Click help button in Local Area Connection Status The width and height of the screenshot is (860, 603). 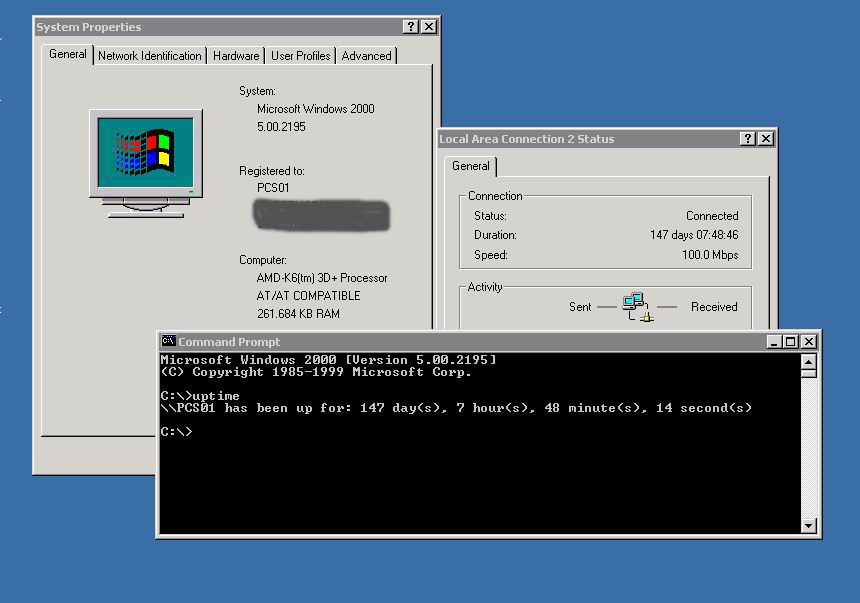pos(747,139)
